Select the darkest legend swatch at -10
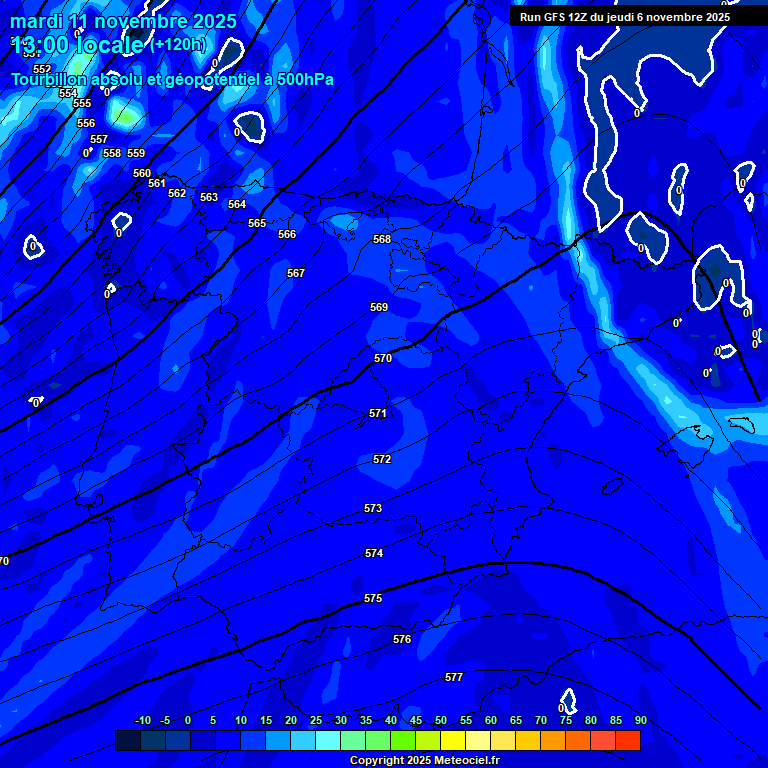The height and width of the screenshot is (768, 768). point(128,740)
